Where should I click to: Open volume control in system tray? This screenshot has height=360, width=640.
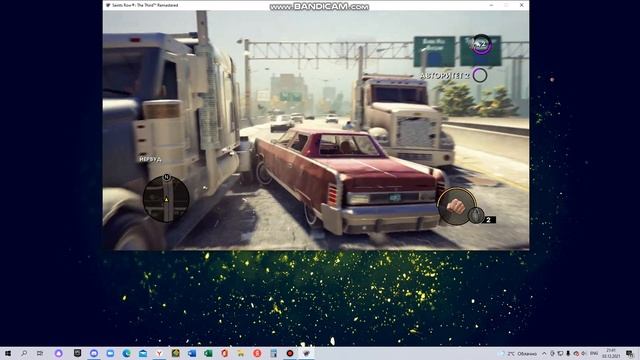point(584,353)
